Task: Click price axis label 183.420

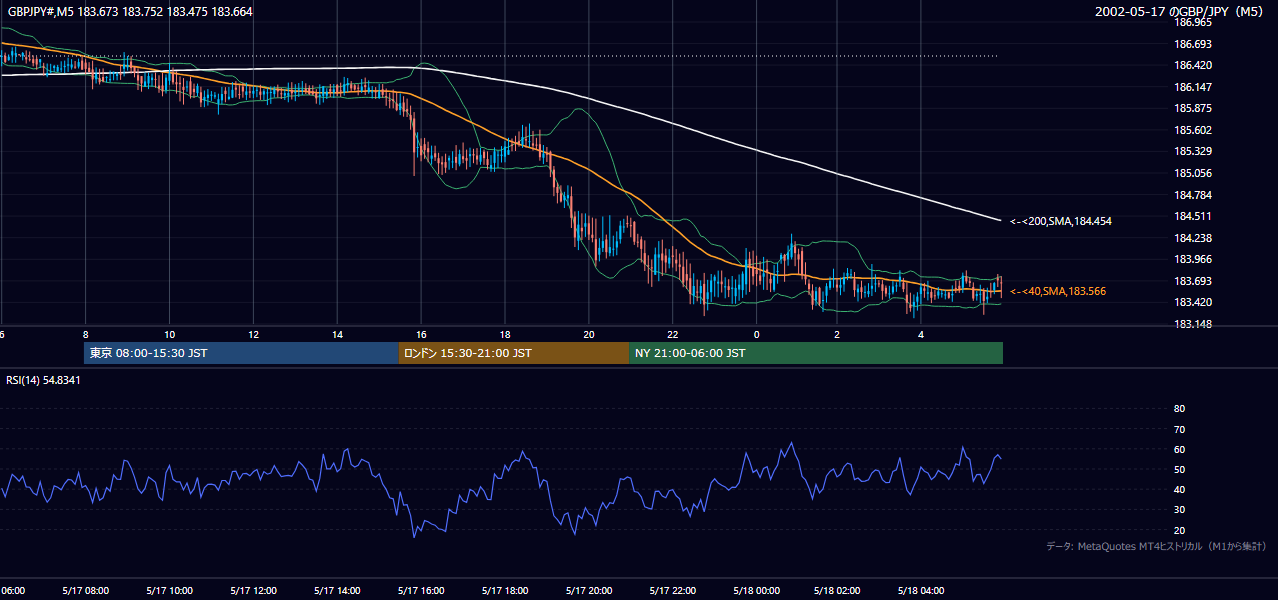Action: coord(1192,302)
